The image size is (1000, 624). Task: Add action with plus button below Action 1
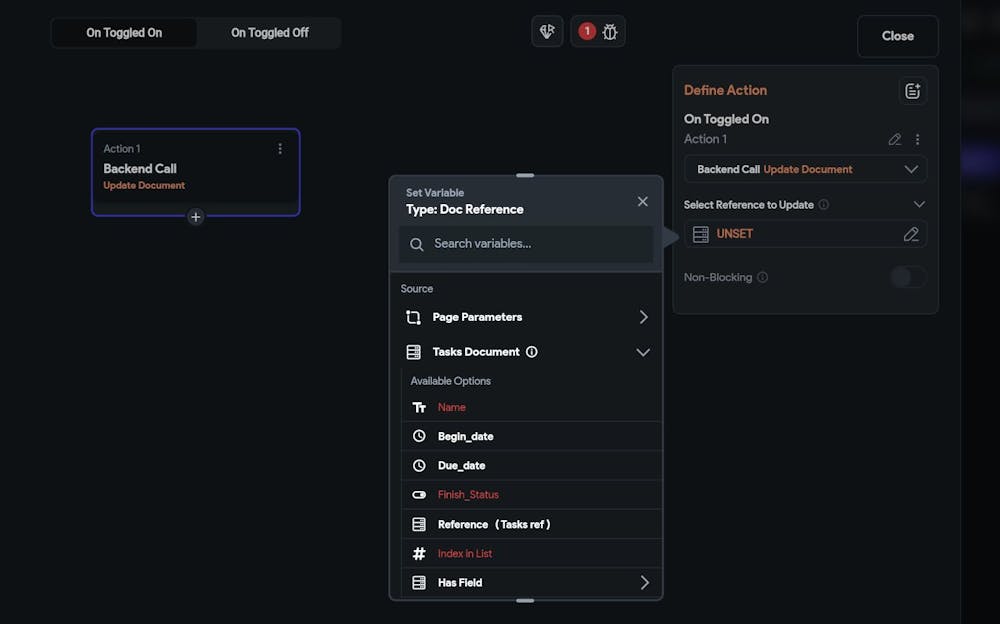196,217
